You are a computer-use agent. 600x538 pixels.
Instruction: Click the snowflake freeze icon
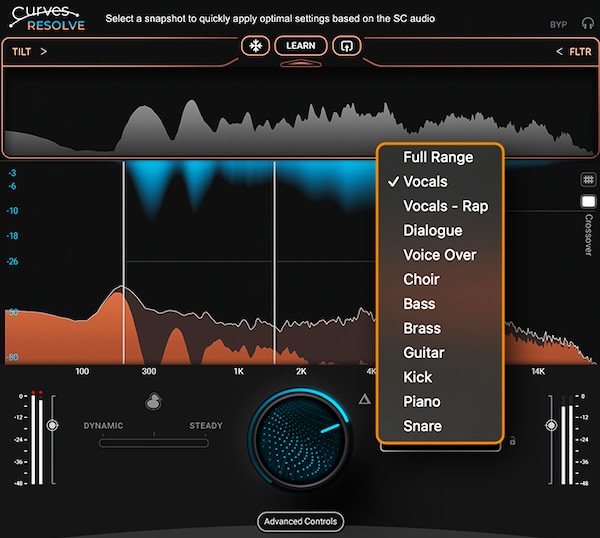255,46
